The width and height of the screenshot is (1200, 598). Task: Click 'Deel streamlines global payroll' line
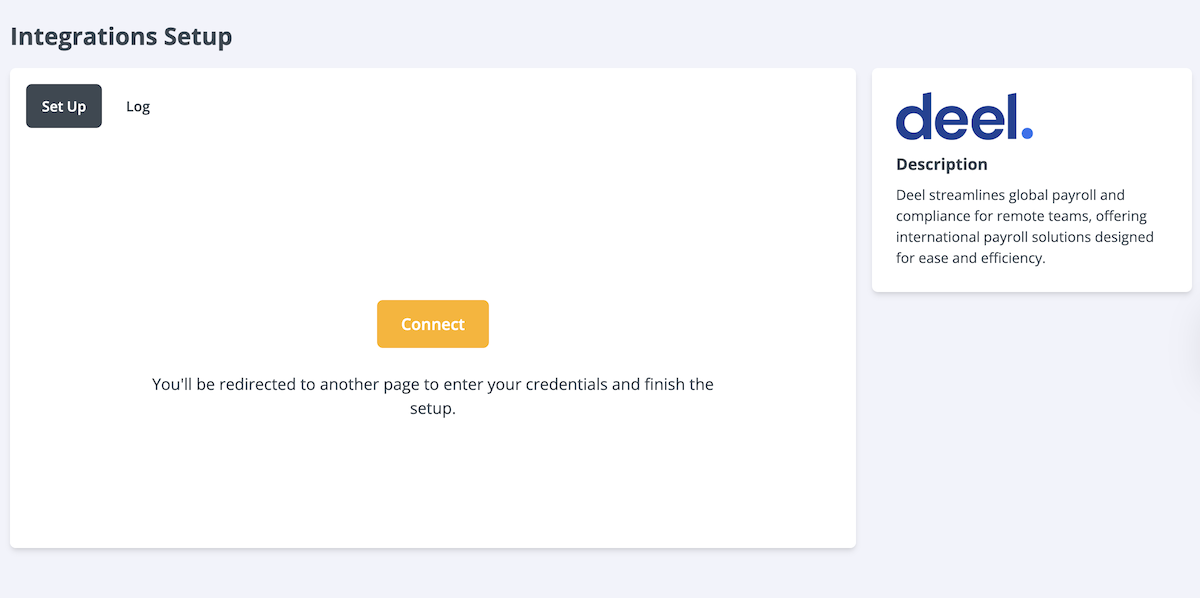coord(1010,195)
